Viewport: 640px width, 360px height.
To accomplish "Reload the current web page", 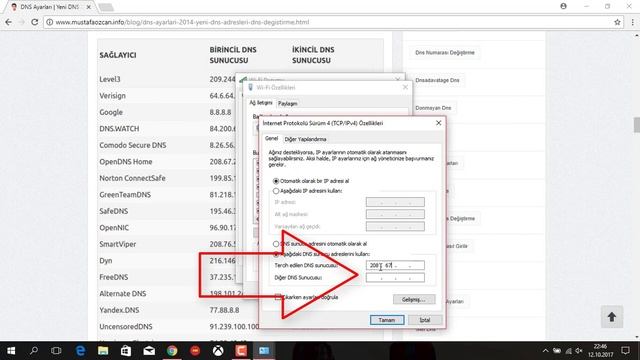I will (35, 22).
